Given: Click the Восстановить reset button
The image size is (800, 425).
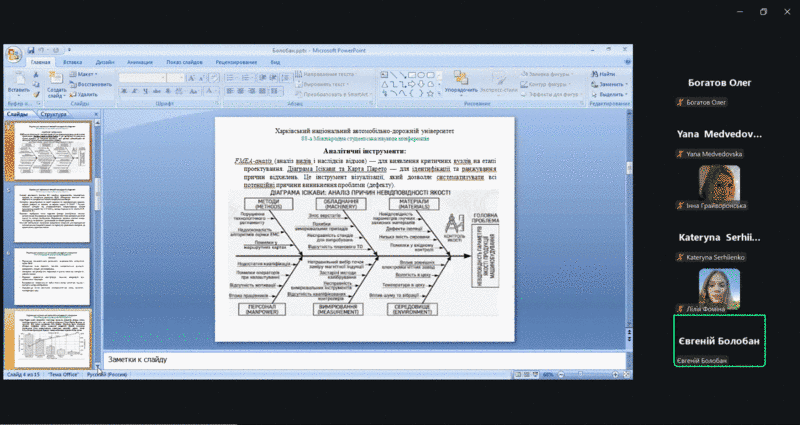Looking at the screenshot, I should [92, 84].
